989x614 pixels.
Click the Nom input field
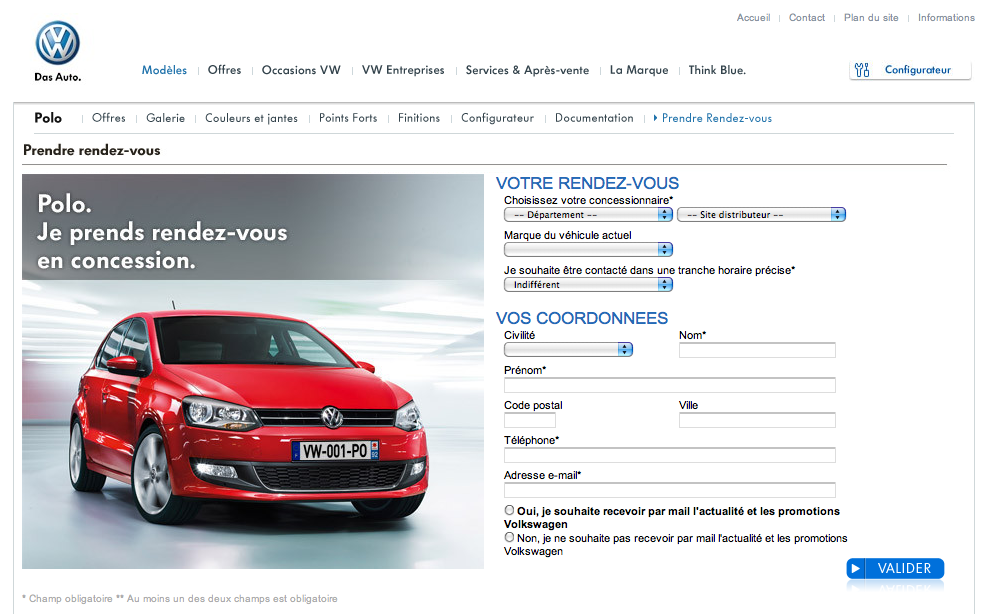[757, 350]
